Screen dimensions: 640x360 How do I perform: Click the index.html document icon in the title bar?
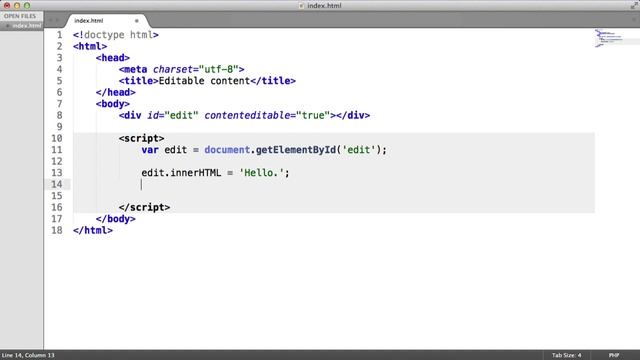click(x=302, y=6)
